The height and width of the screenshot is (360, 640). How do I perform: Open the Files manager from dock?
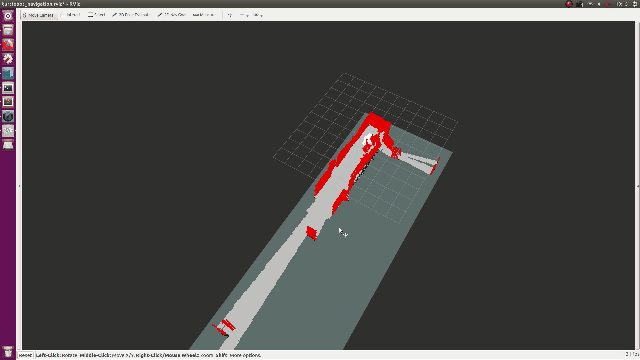[8, 30]
